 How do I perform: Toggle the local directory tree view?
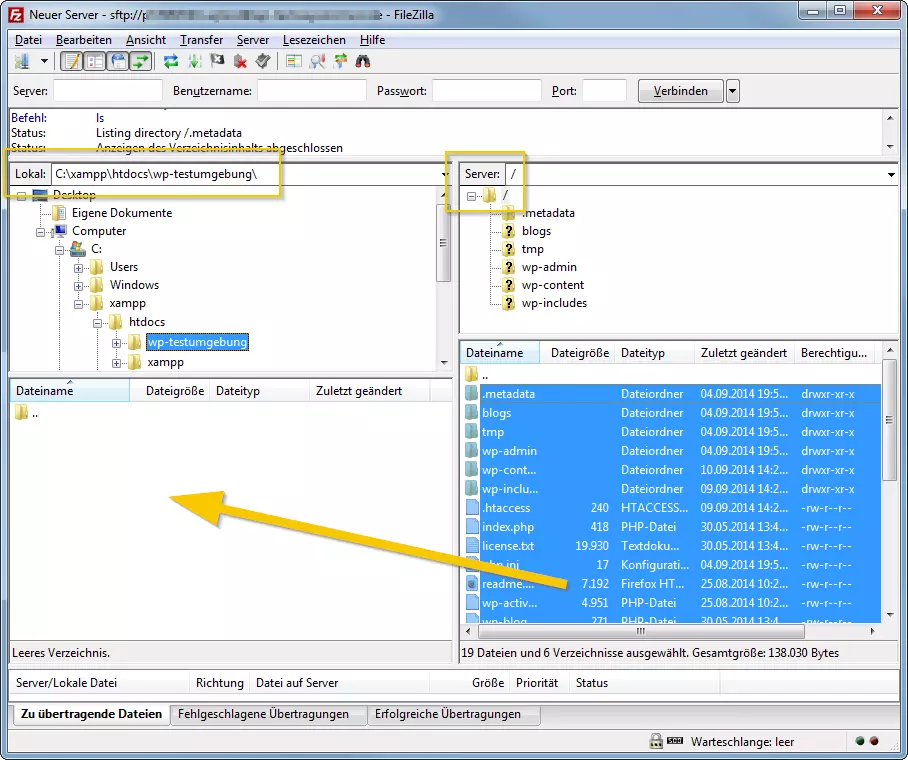click(95, 61)
